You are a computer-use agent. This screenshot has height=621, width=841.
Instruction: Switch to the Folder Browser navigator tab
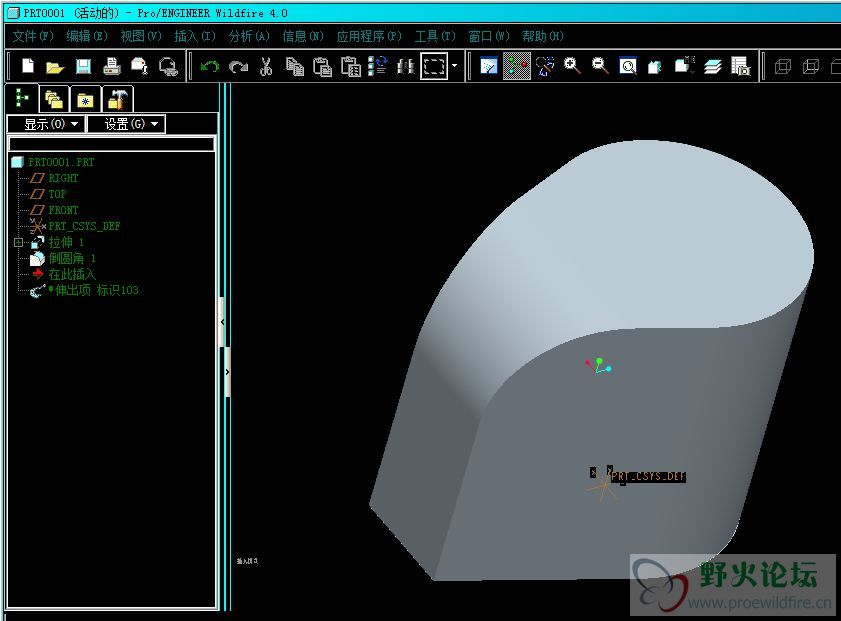(x=54, y=99)
